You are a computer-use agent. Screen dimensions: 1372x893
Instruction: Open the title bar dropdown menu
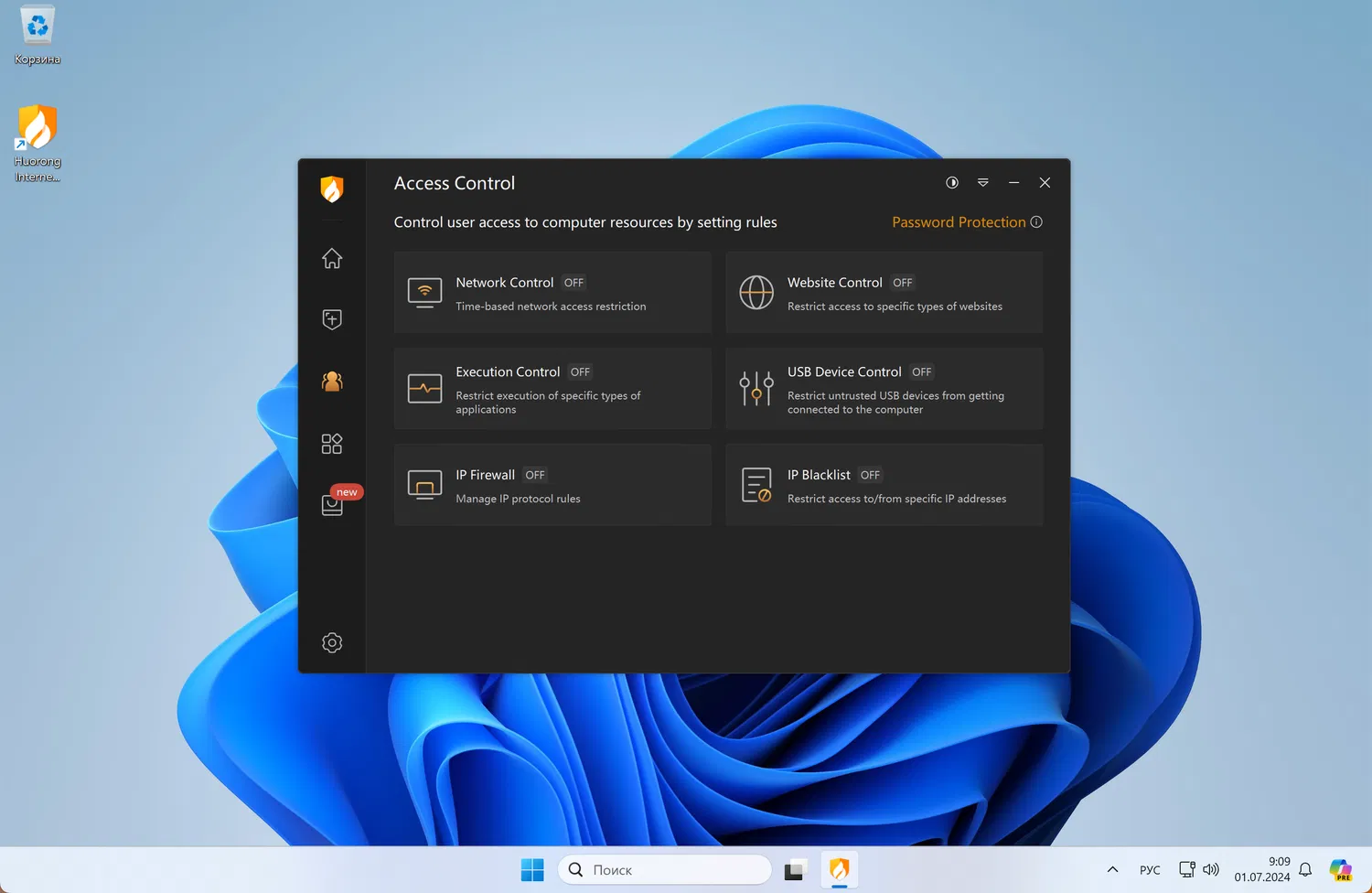pyautogui.click(x=983, y=183)
